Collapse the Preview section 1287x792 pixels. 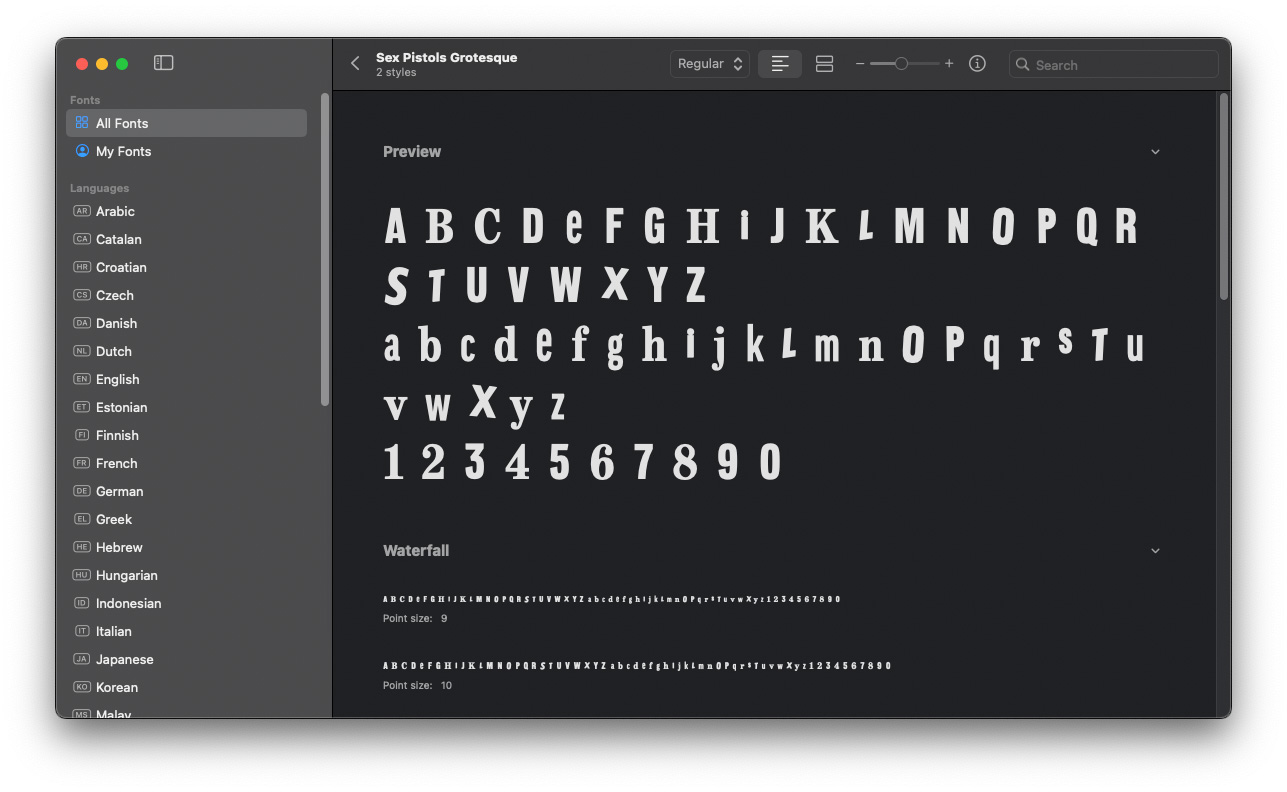click(x=1155, y=152)
